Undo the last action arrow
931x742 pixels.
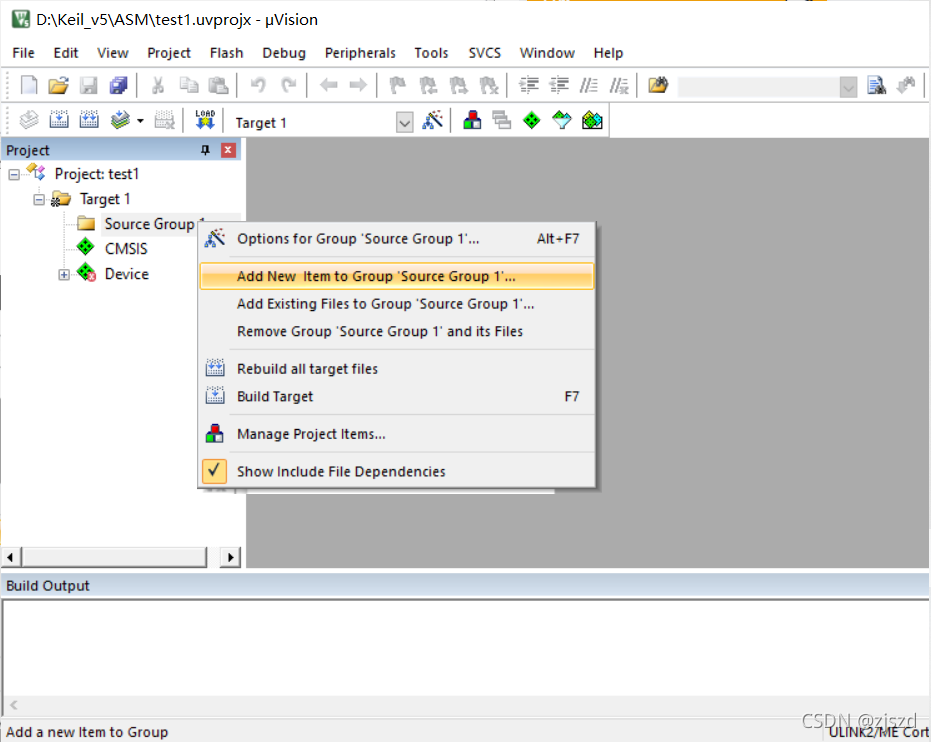258,85
